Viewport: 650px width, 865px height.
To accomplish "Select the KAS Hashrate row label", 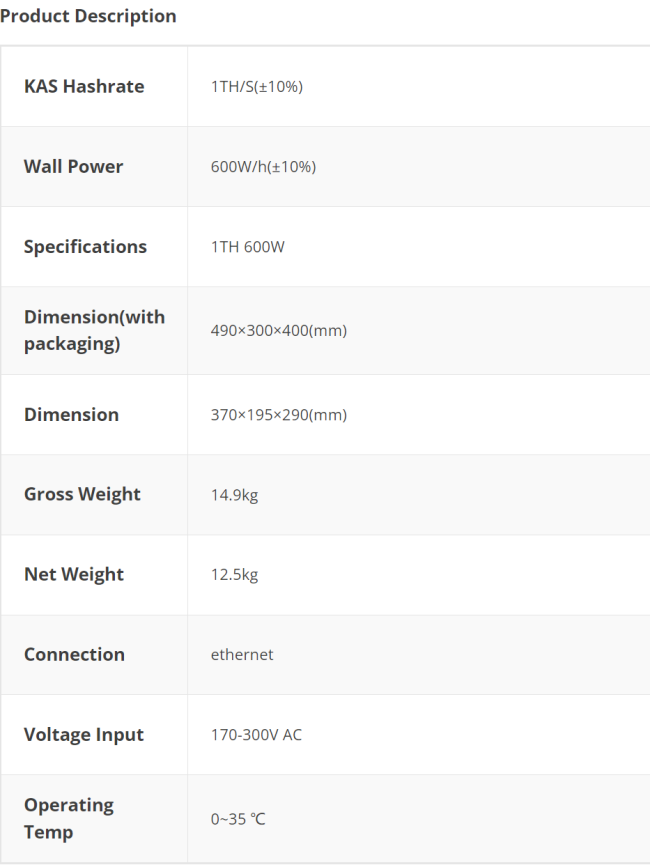I will 84,87.
